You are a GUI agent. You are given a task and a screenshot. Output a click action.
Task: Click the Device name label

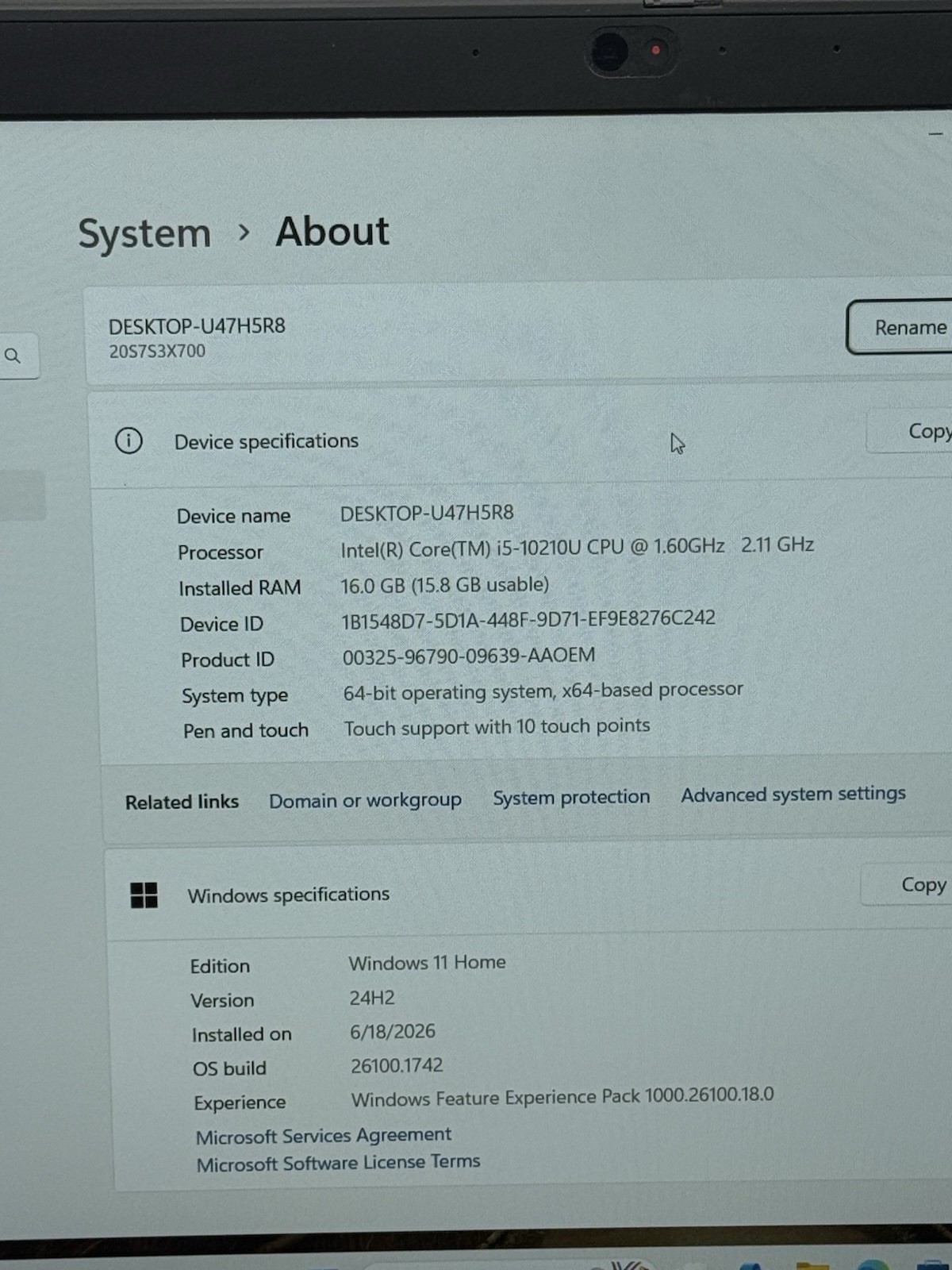click(234, 516)
